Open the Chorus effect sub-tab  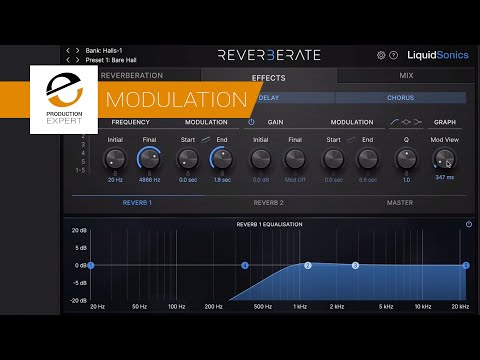pyautogui.click(x=401, y=98)
